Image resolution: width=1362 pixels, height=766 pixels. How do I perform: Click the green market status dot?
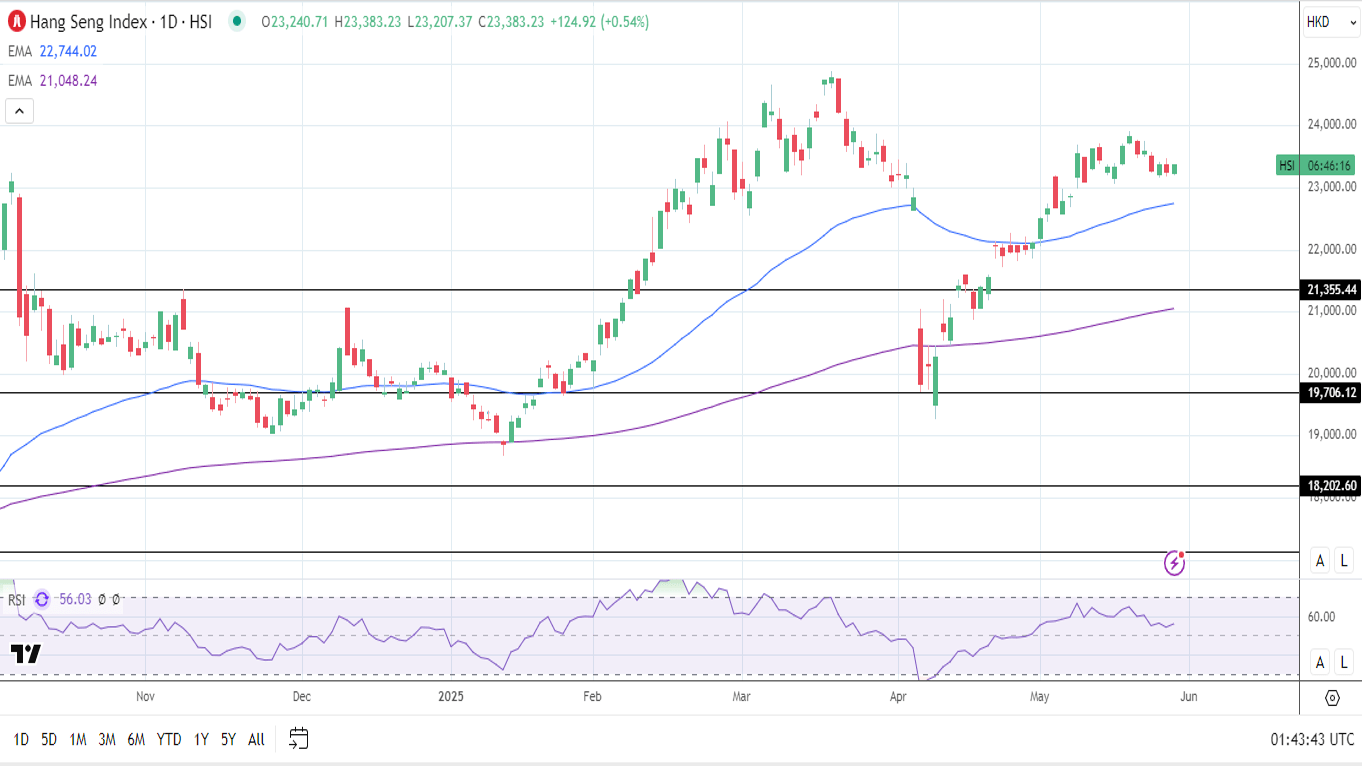(x=237, y=21)
